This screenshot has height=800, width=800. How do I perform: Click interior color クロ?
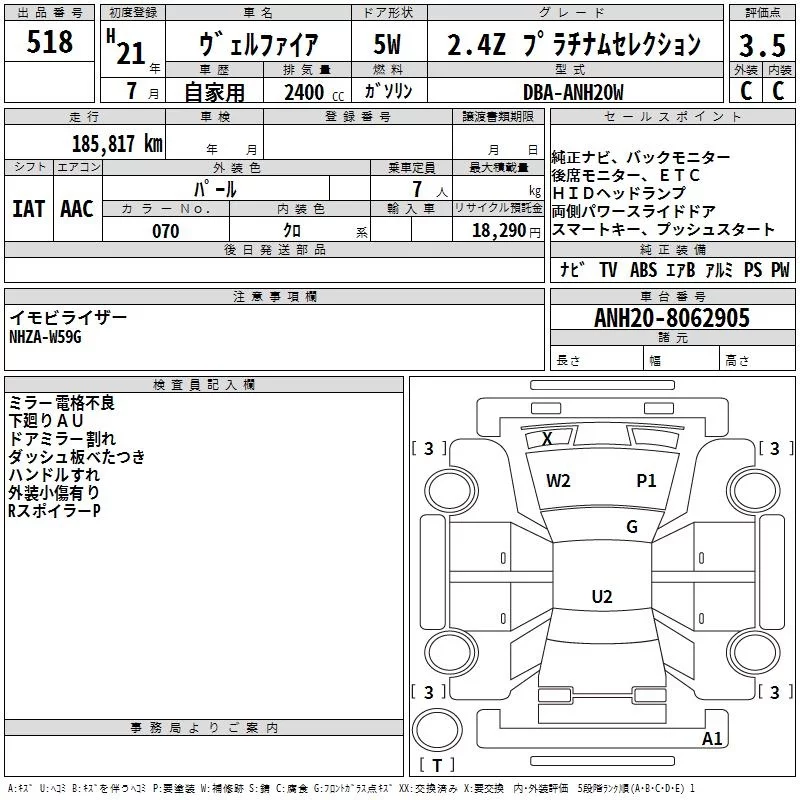coord(292,231)
